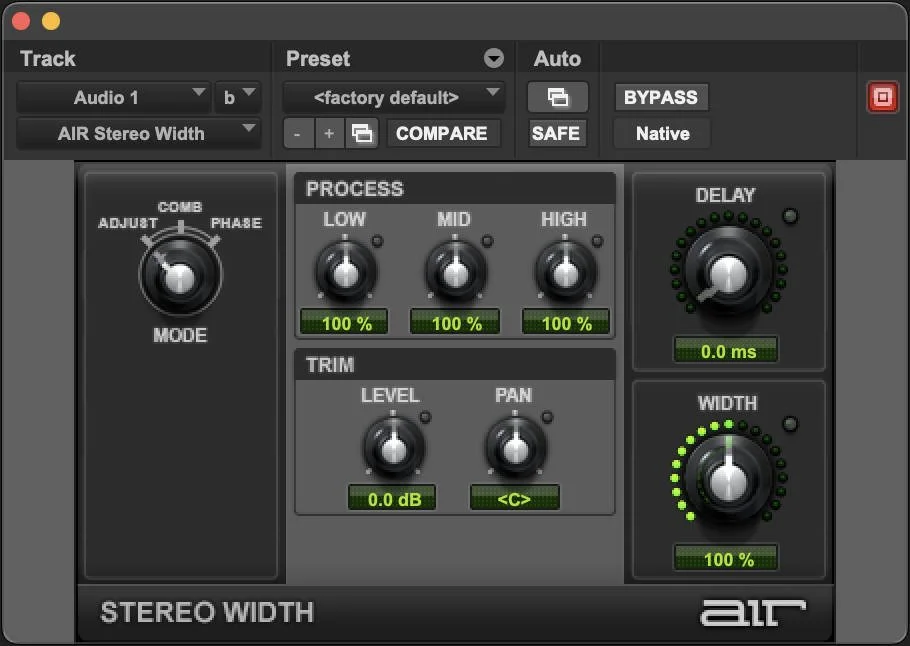Click the WIDTH automation LED
Screen dimensions: 910x646
tap(790, 424)
